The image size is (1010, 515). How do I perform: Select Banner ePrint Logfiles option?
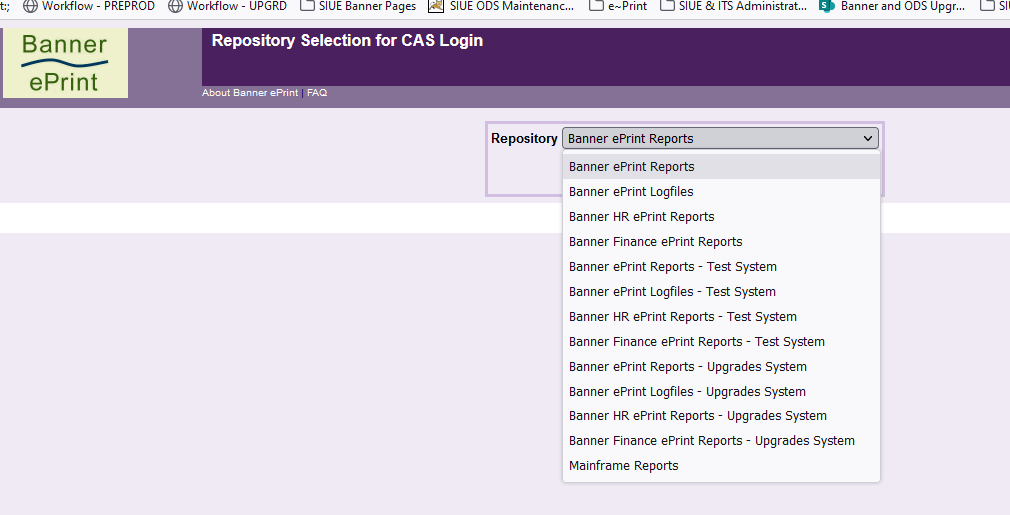tap(631, 192)
